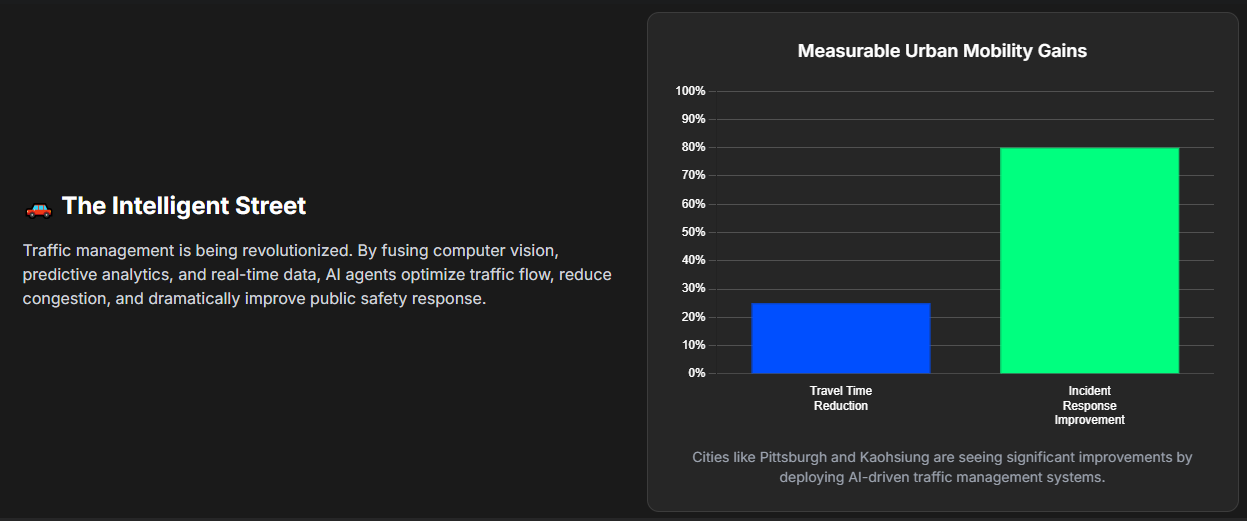This screenshot has height=521, width=1247.
Task: Click the 90% gridline label
Action: tap(693, 119)
